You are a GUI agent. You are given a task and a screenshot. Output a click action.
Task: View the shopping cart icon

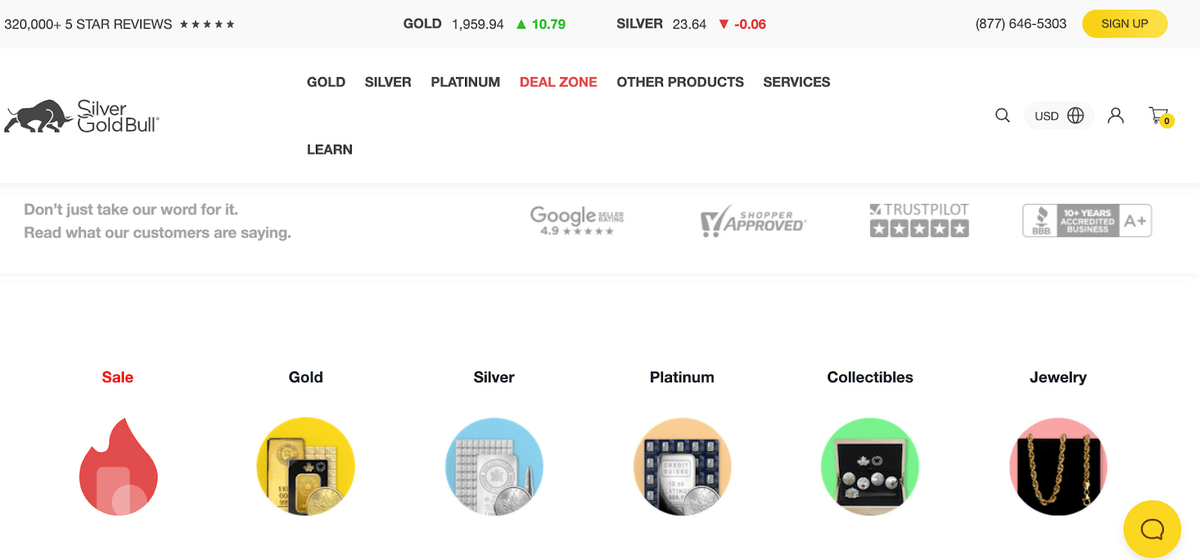[1160, 116]
